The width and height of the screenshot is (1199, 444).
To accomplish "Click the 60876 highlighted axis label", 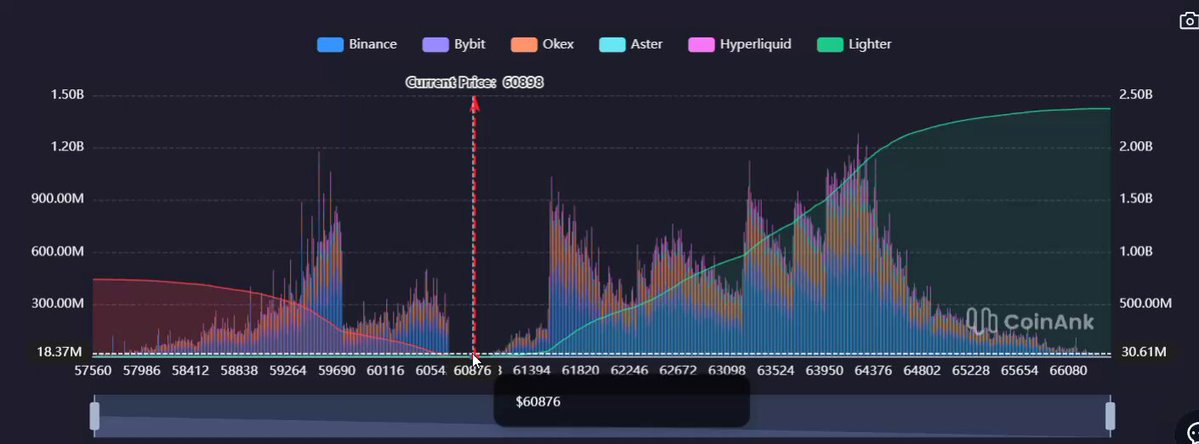I will pos(472,371).
